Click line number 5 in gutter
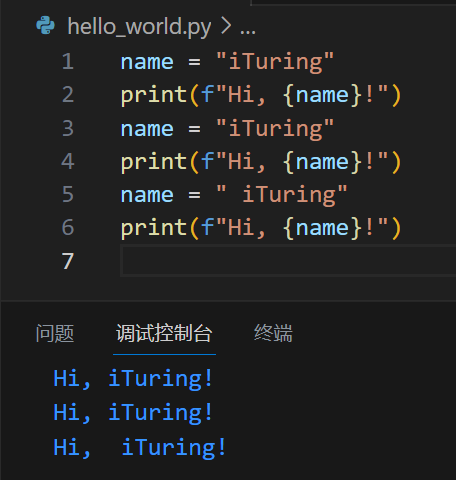The height and width of the screenshot is (480, 456). pyautogui.click(x=68, y=194)
